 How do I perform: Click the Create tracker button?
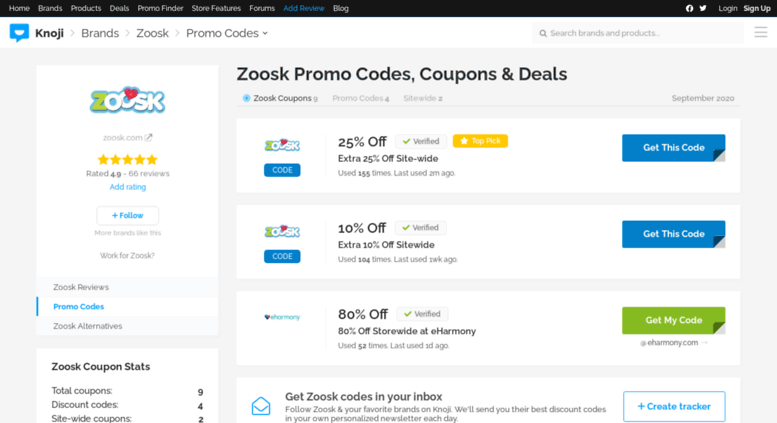pos(674,406)
